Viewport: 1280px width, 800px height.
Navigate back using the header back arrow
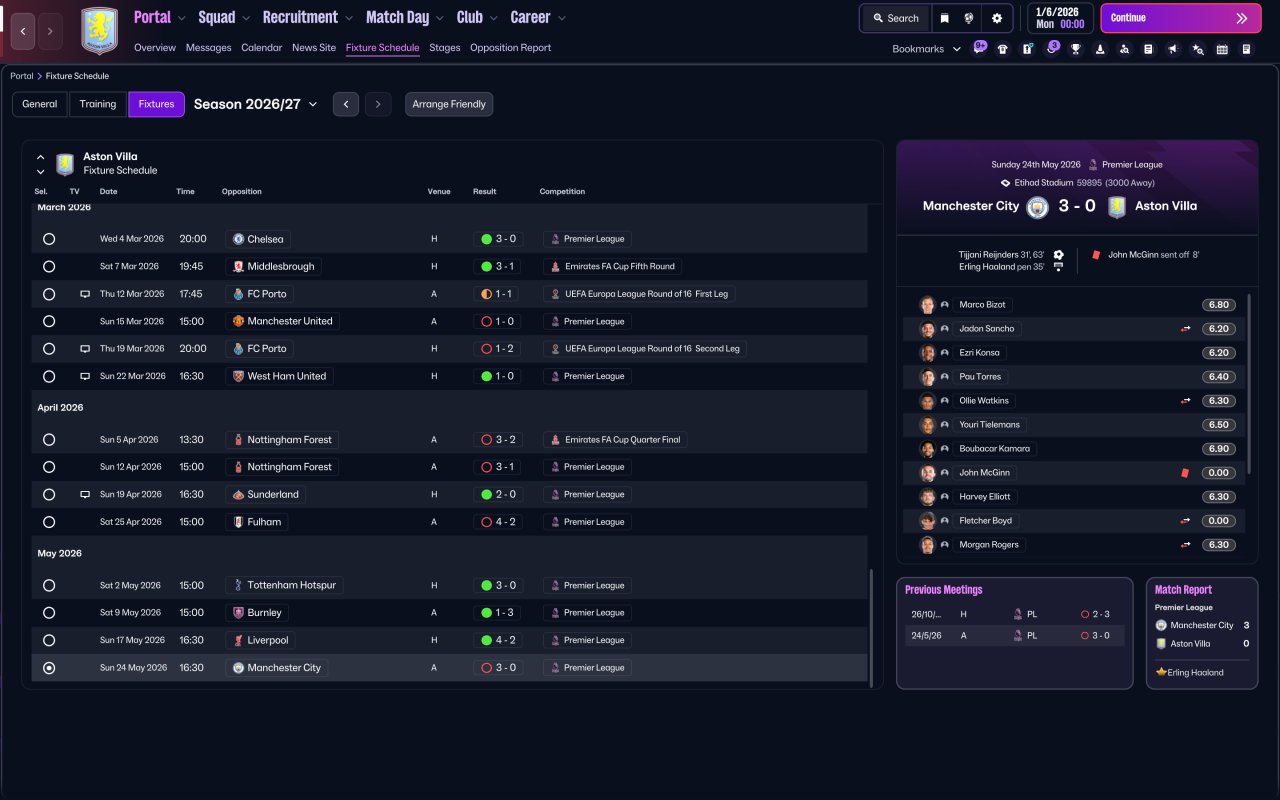24,31
